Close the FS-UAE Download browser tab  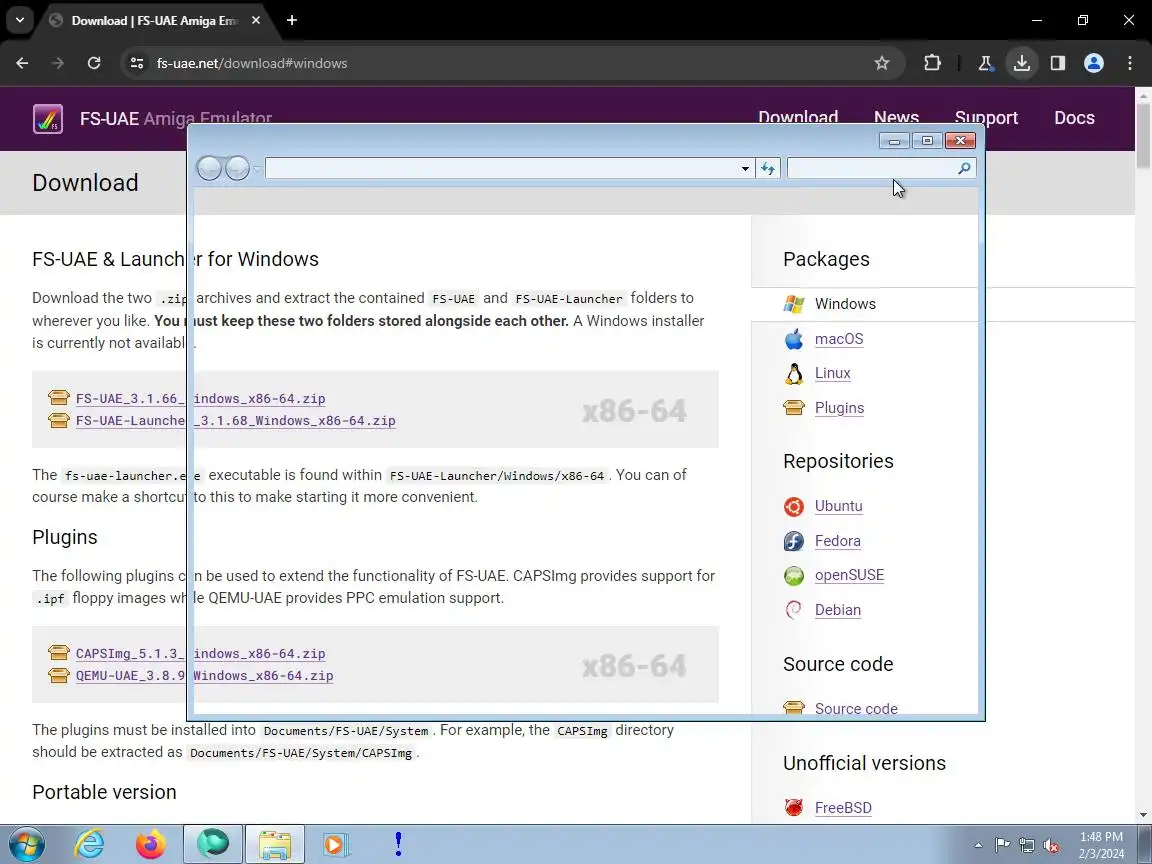click(256, 21)
